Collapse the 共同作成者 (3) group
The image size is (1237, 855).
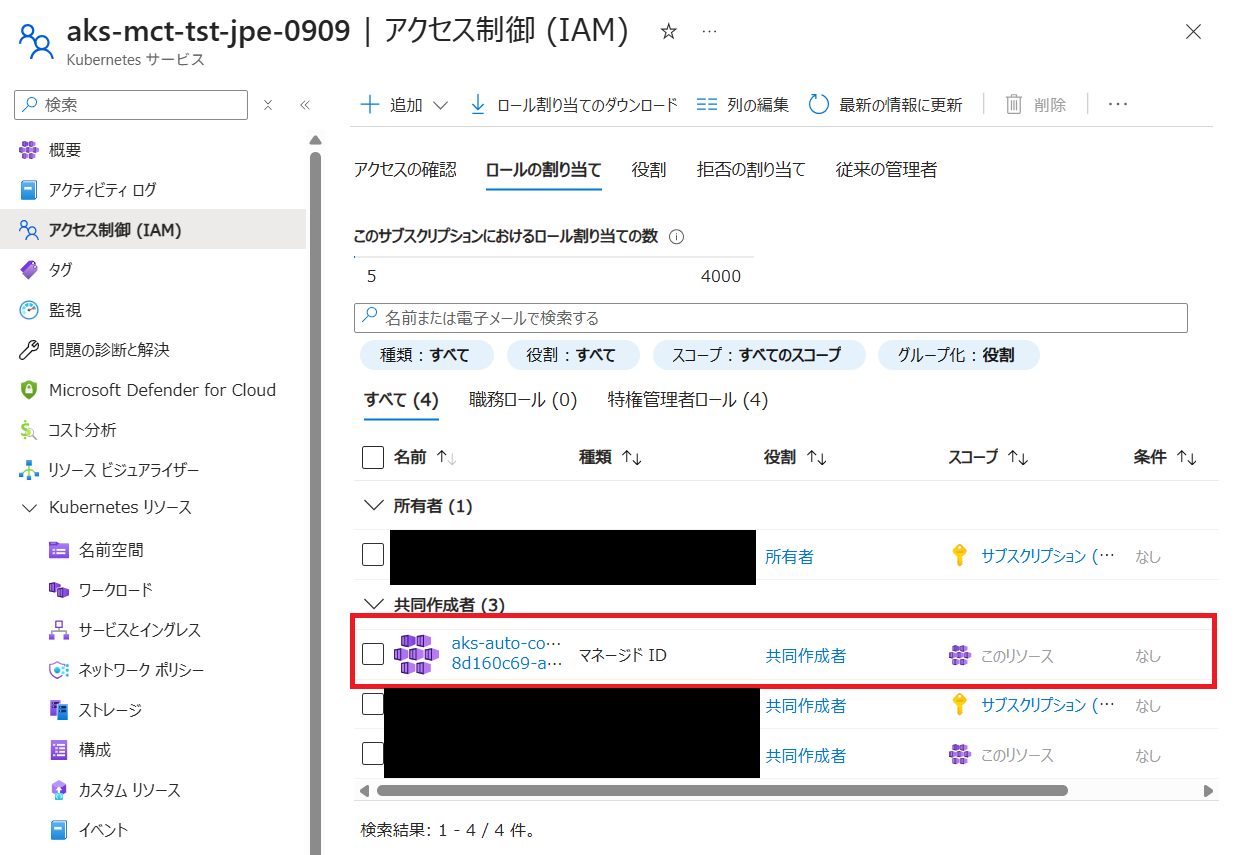(x=373, y=605)
